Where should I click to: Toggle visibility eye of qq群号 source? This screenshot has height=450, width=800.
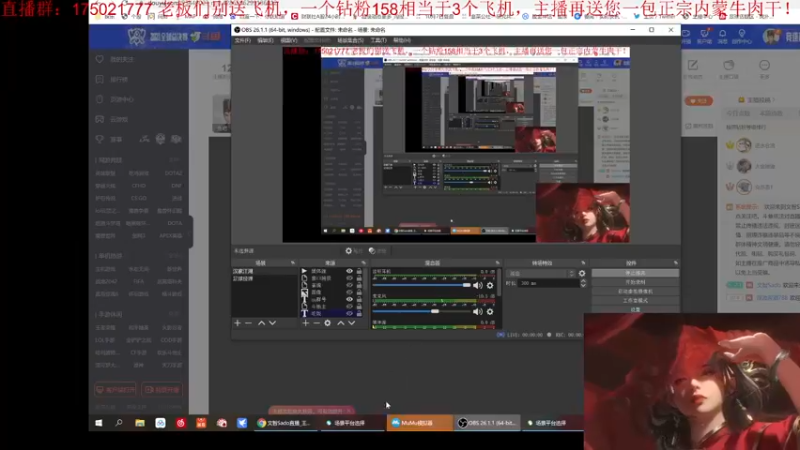(x=349, y=299)
